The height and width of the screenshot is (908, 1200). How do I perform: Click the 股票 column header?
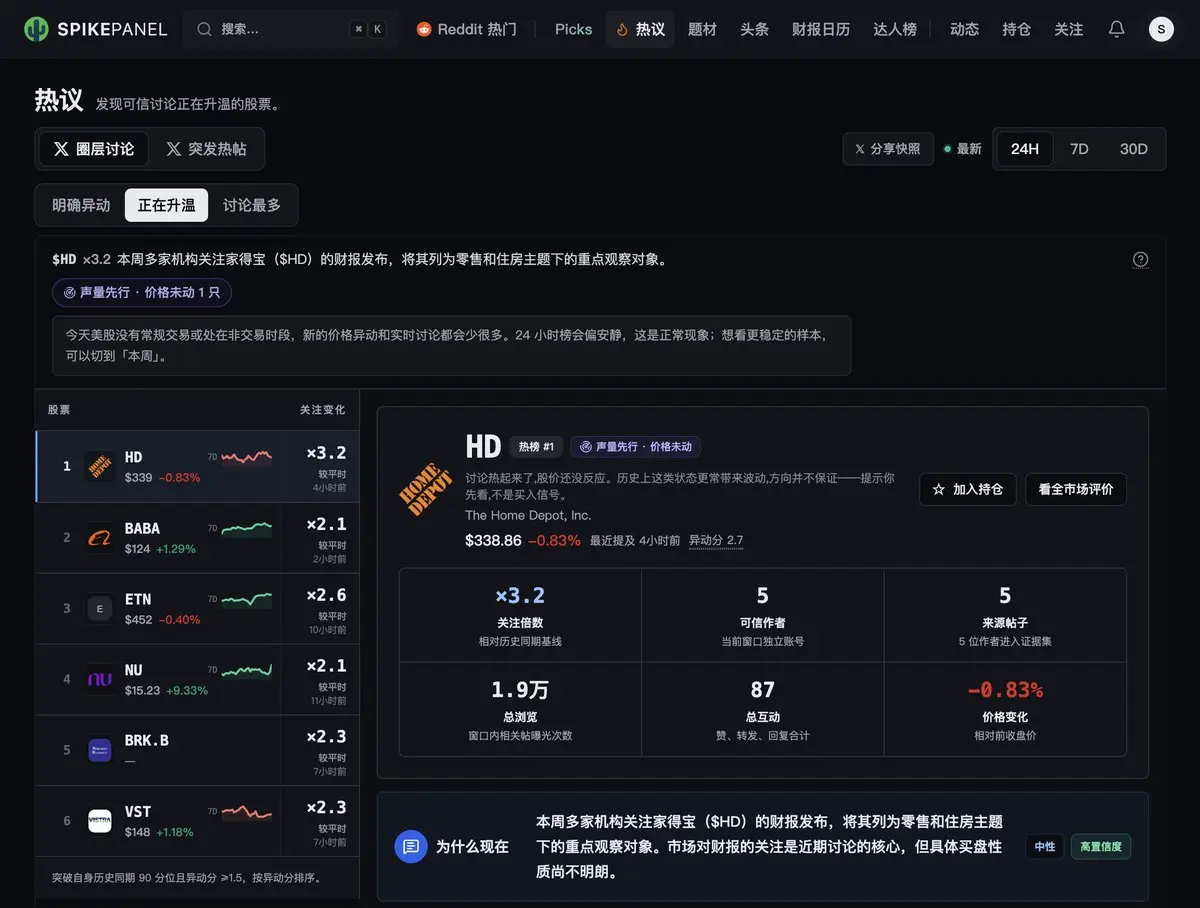[59, 410]
